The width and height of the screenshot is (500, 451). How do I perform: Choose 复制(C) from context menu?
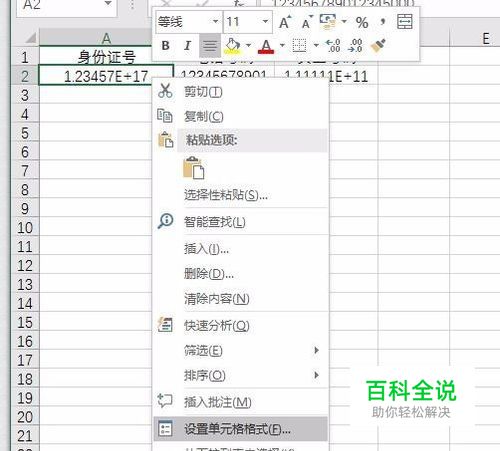coord(241,116)
